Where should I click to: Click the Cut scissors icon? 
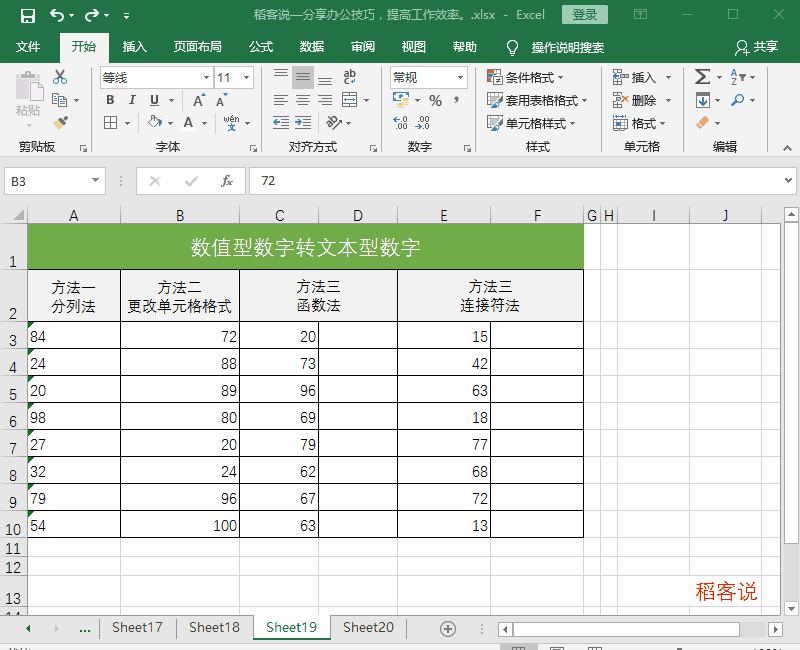coord(60,77)
